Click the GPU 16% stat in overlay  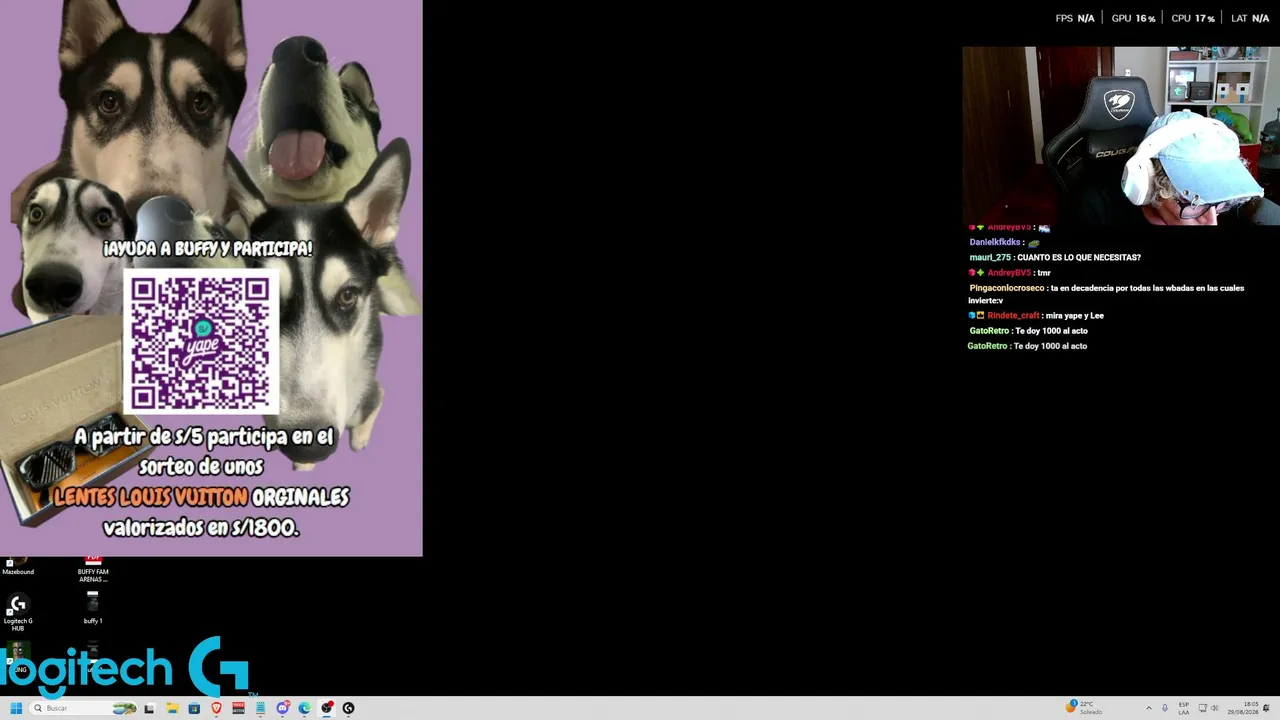click(x=1133, y=18)
